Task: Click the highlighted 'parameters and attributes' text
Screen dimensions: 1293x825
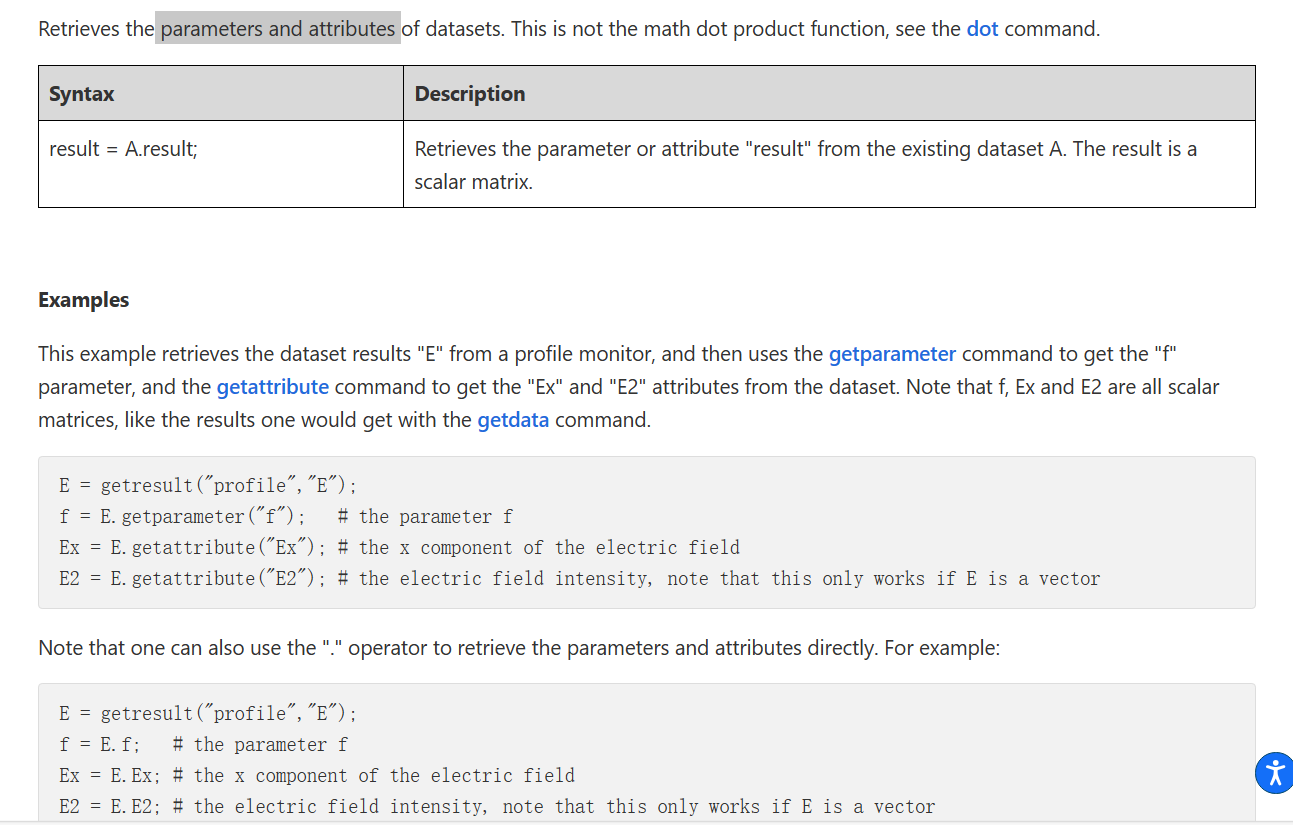Action: click(278, 29)
